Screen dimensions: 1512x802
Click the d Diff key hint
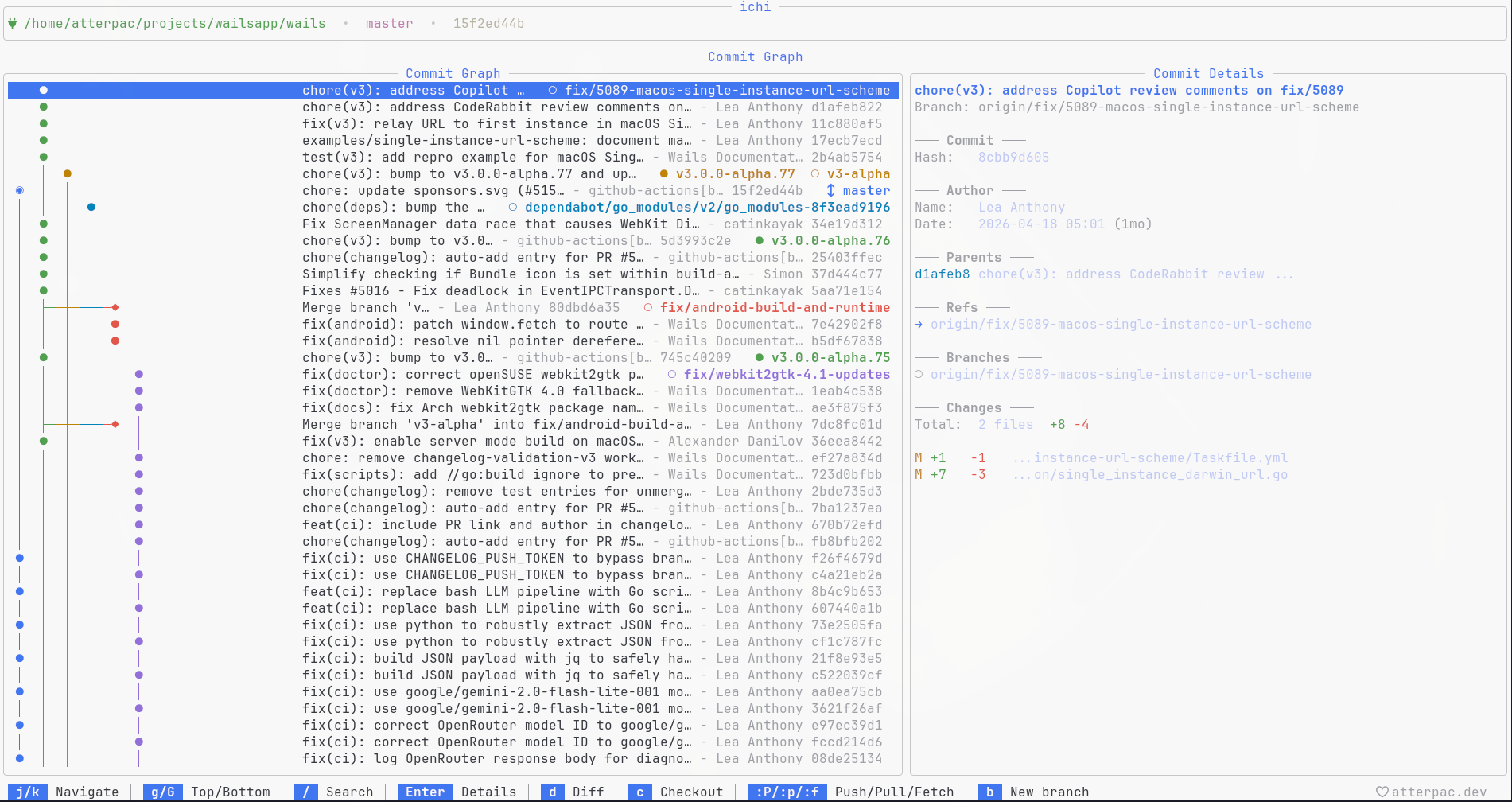click(573, 792)
